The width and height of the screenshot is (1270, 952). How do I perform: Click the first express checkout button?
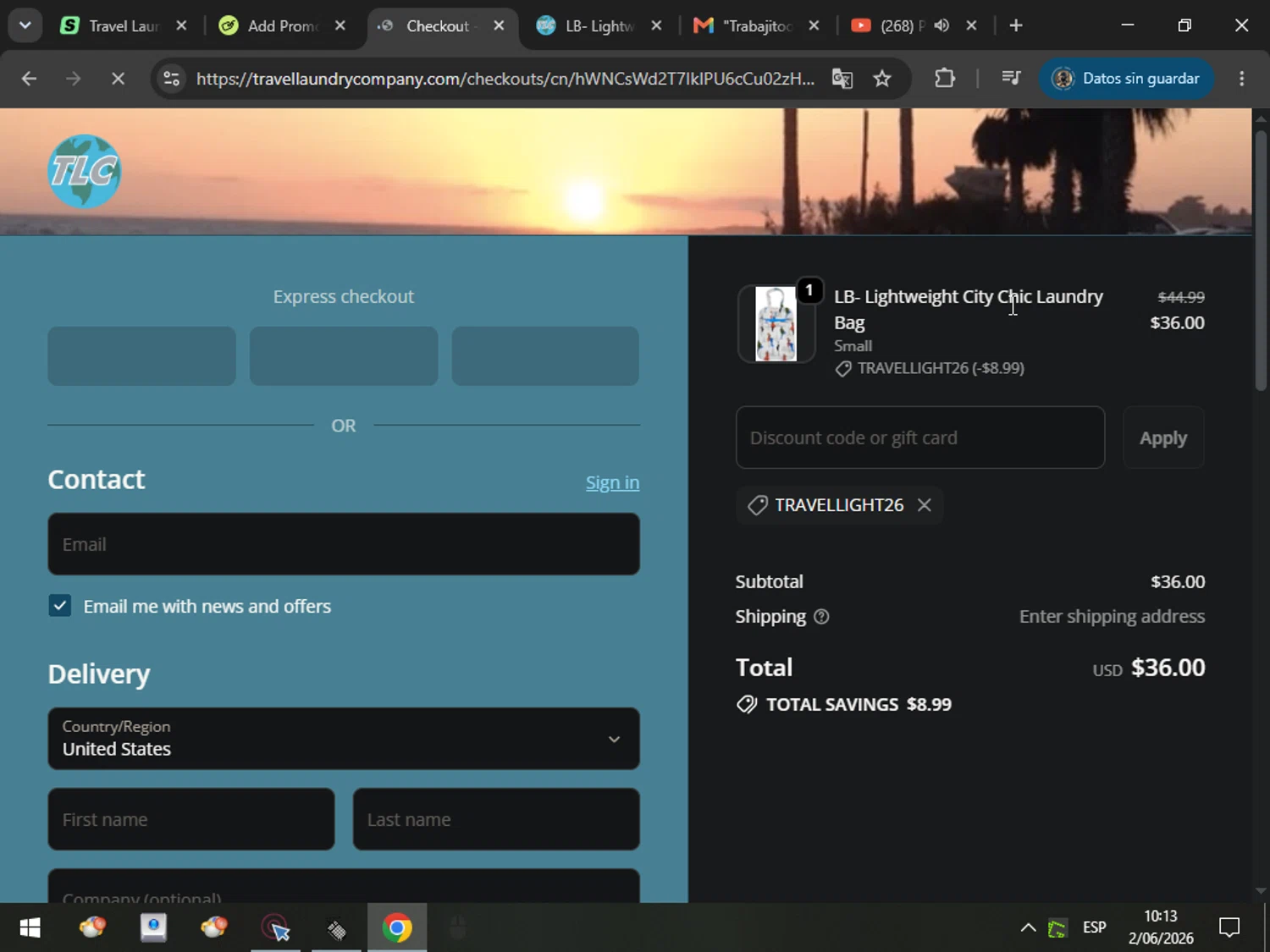[141, 356]
